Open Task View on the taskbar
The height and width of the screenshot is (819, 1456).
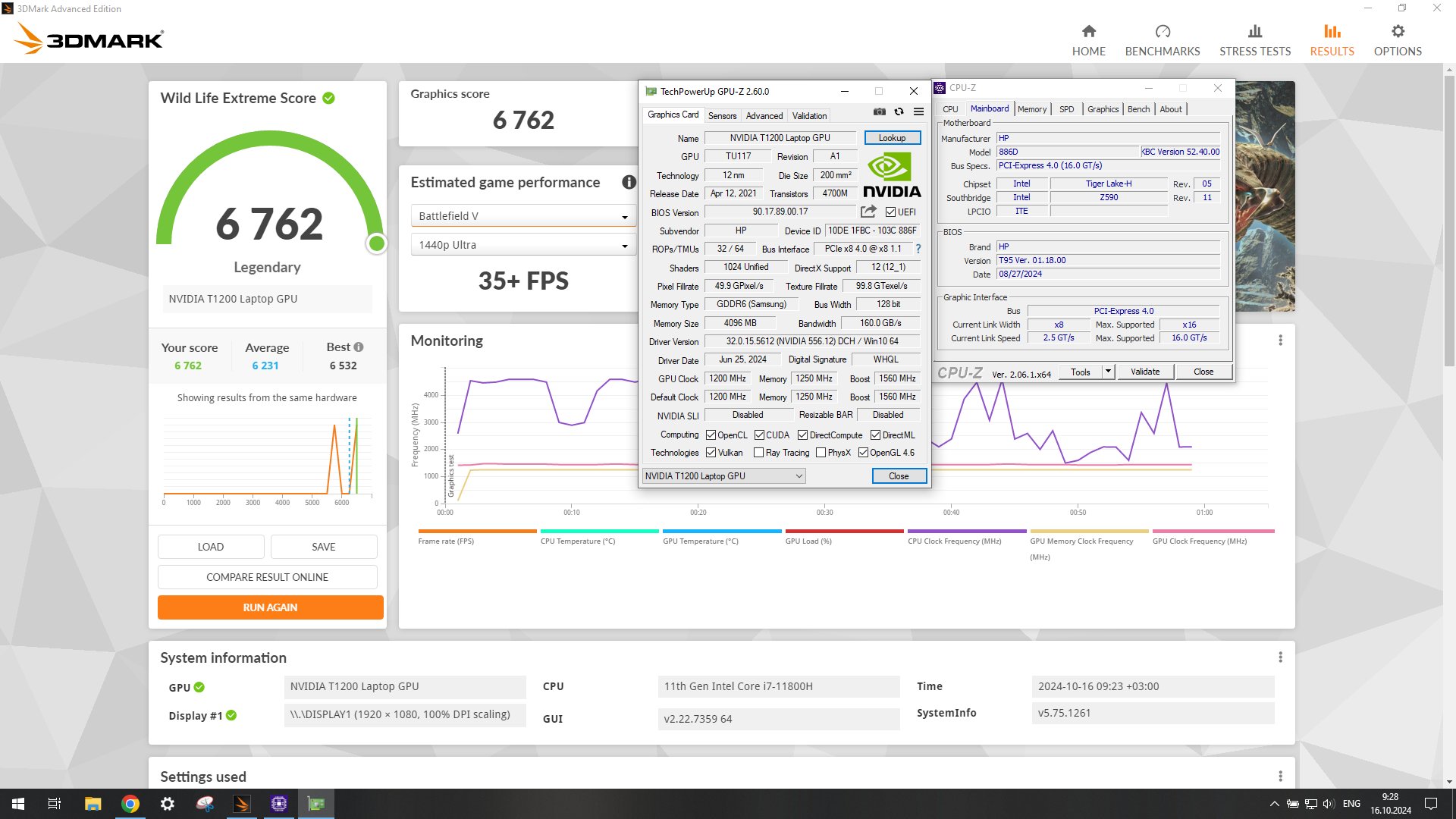55,804
